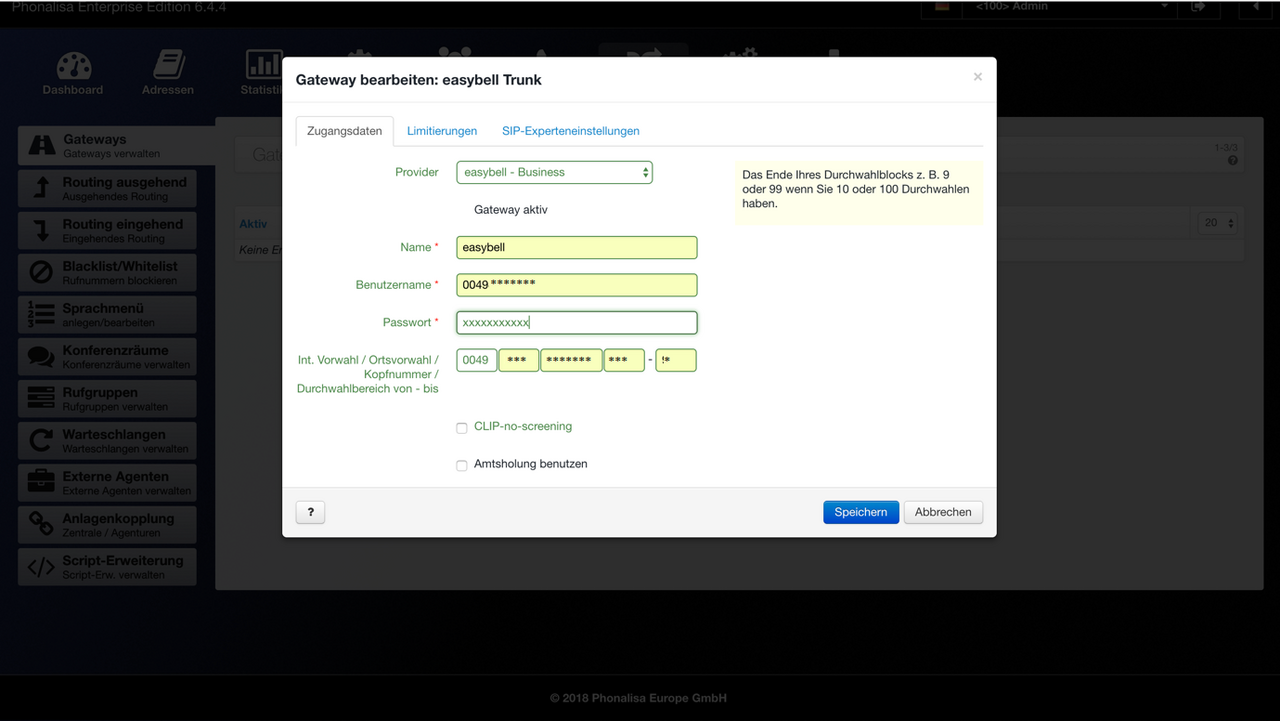Click the logout icon beside Admin

(x=1198, y=6)
